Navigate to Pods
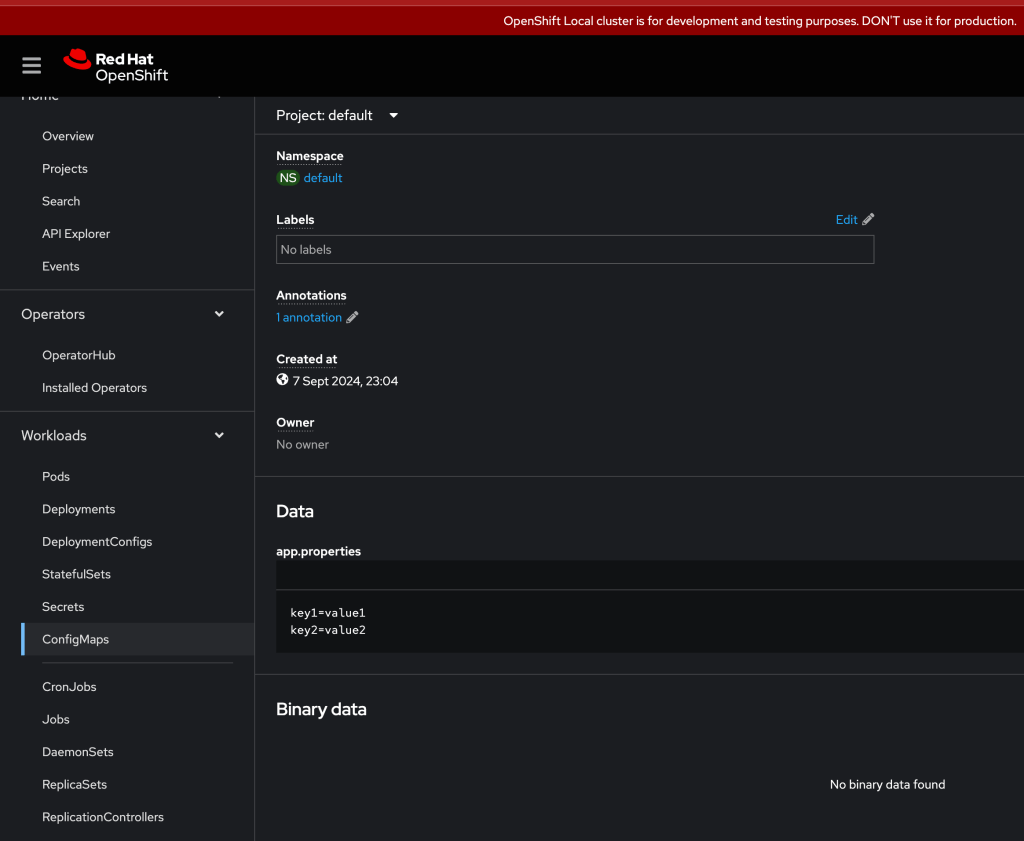Image resolution: width=1024 pixels, height=841 pixels. point(56,477)
